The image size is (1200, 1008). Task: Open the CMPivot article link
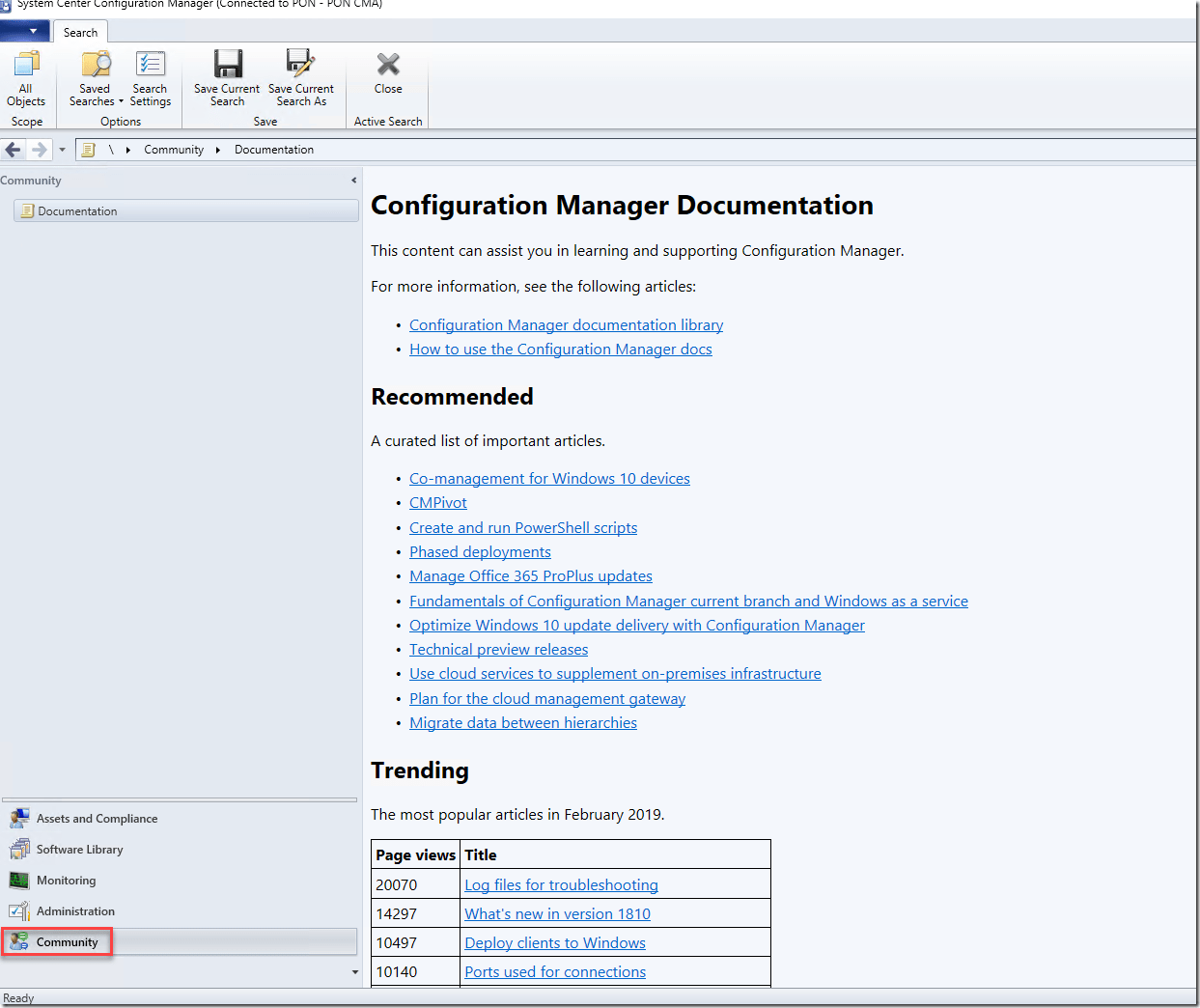pyautogui.click(x=437, y=503)
